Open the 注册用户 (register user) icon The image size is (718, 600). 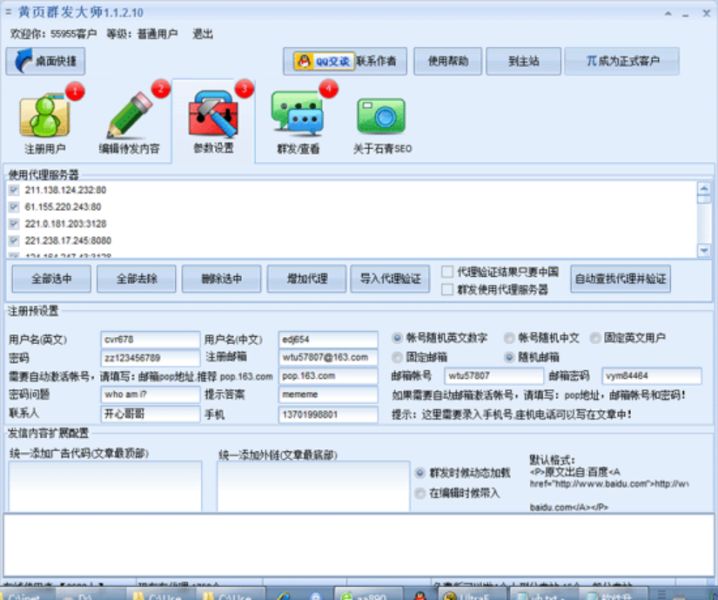click(x=46, y=116)
